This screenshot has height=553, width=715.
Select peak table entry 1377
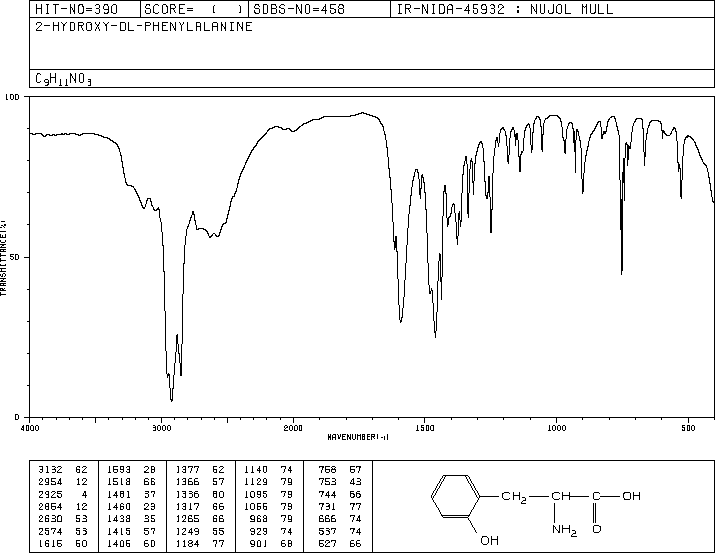(187, 470)
